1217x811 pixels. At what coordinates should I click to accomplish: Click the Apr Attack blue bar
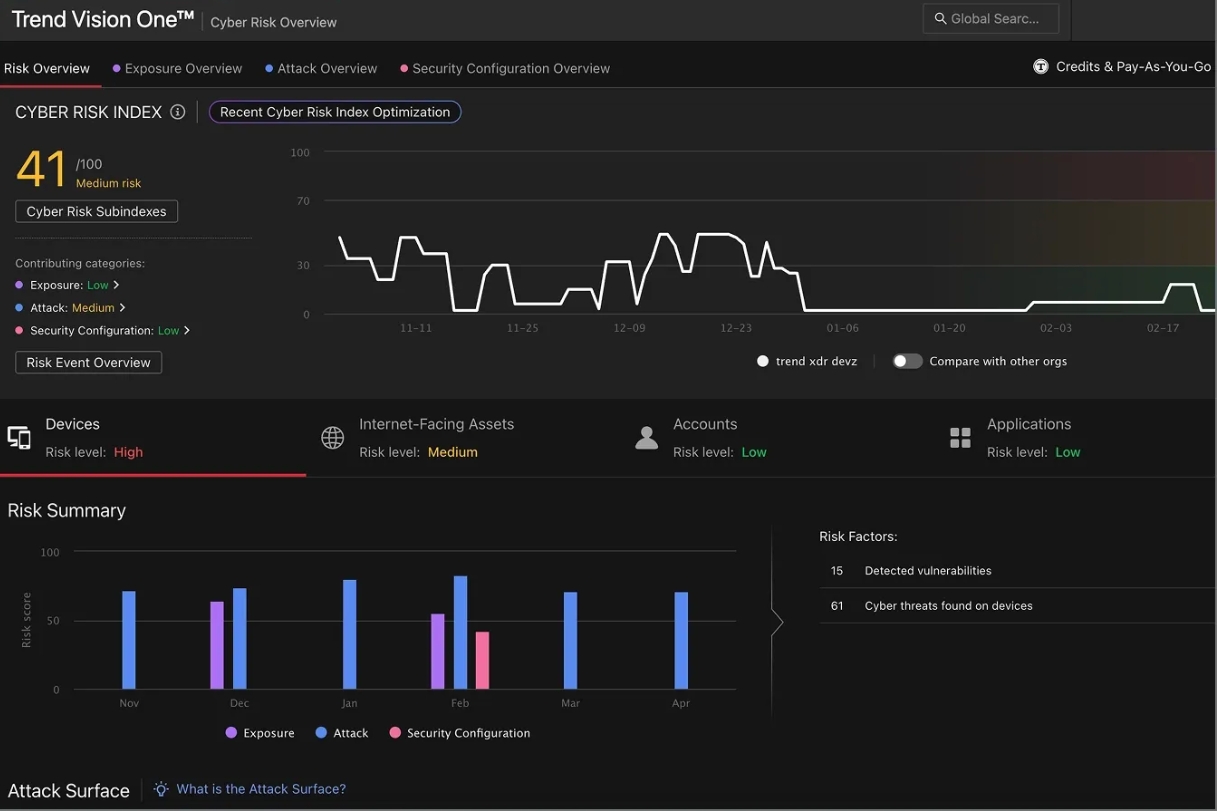tap(681, 640)
